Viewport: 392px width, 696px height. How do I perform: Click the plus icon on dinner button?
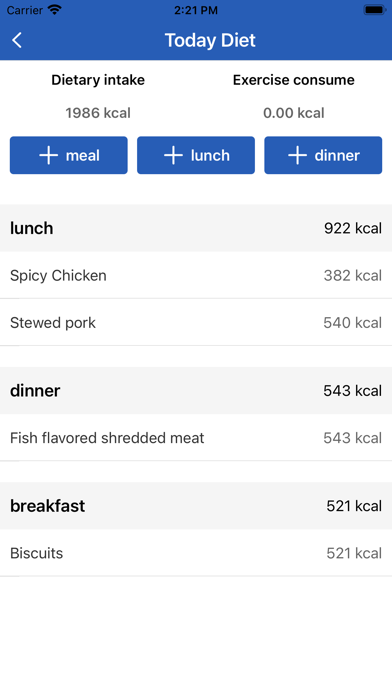tap(297, 155)
